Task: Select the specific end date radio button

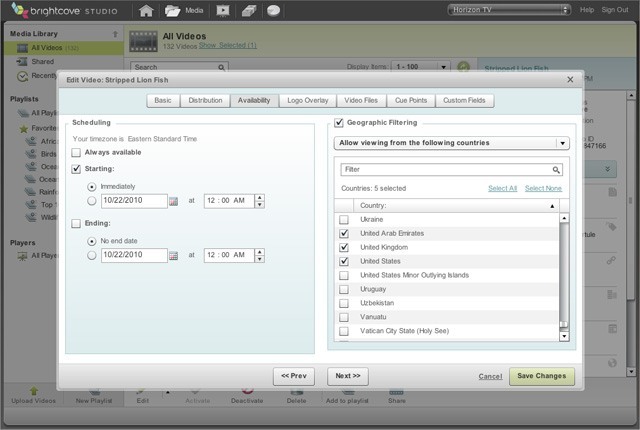Action: pyautogui.click(x=92, y=255)
